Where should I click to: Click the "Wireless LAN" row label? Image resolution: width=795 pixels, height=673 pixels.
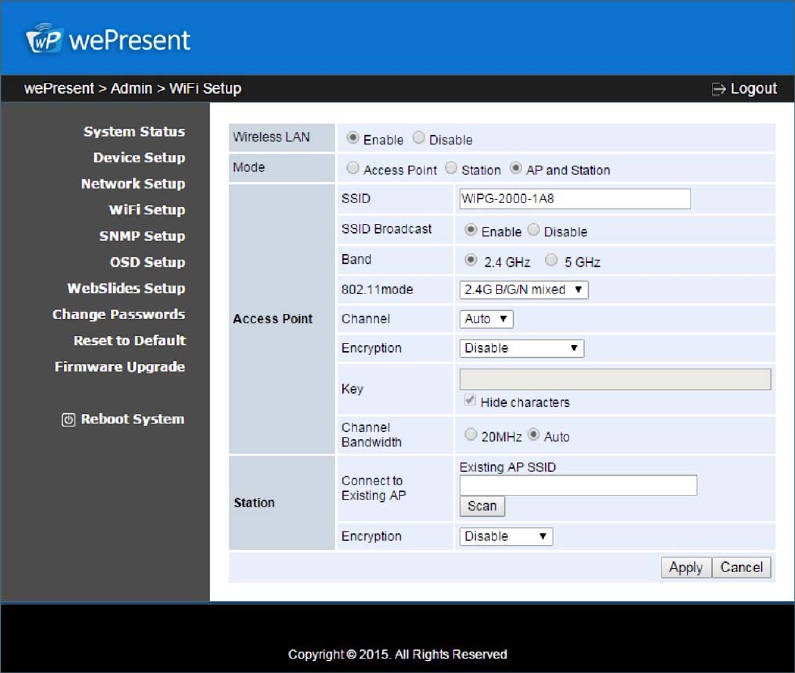tap(271, 137)
